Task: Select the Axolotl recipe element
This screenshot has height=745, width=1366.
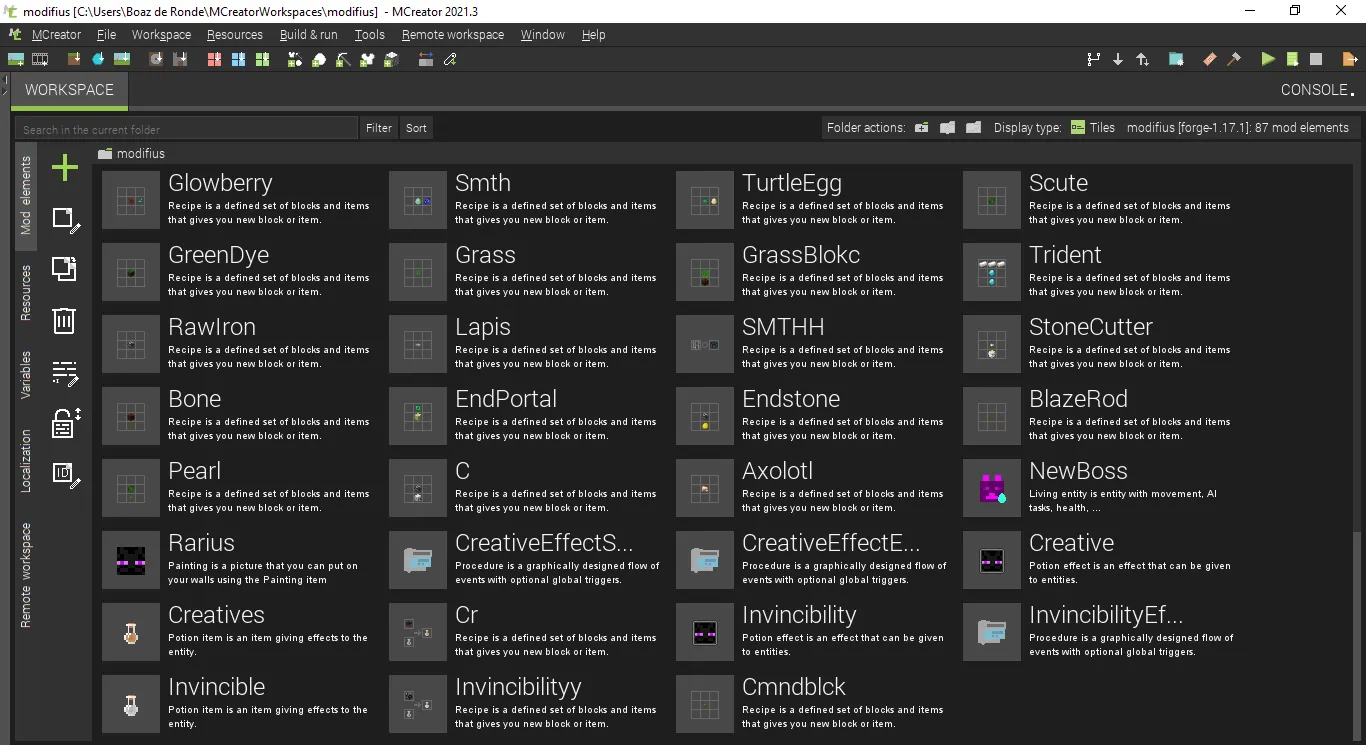Action: click(814, 487)
